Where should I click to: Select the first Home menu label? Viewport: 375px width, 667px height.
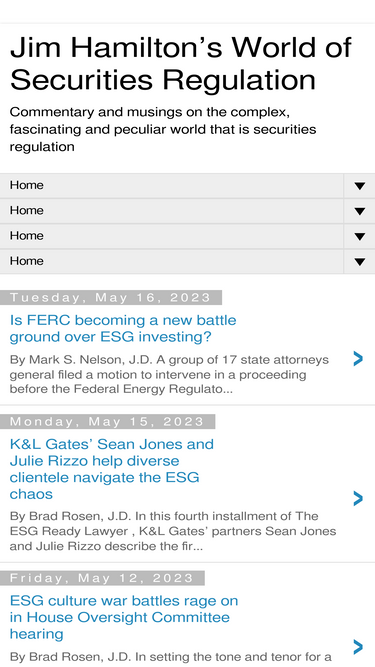26,185
